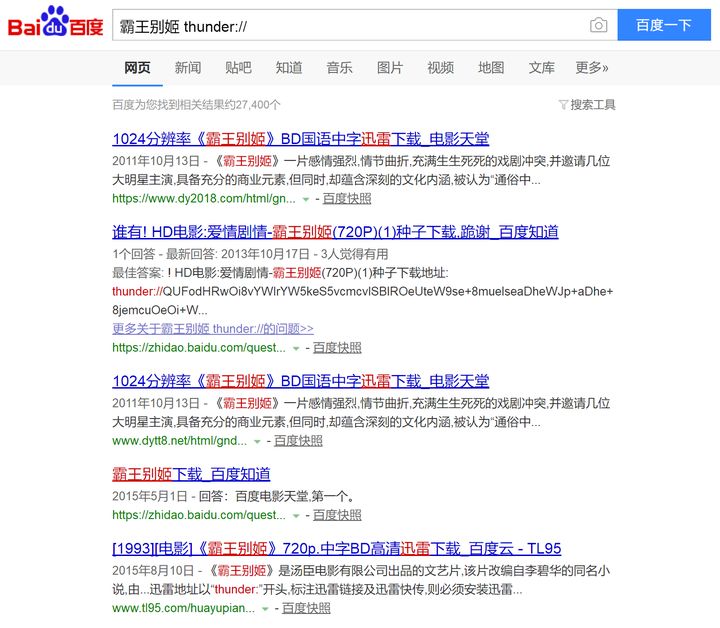
Task: Select the 网页 tab
Action: [137, 67]
